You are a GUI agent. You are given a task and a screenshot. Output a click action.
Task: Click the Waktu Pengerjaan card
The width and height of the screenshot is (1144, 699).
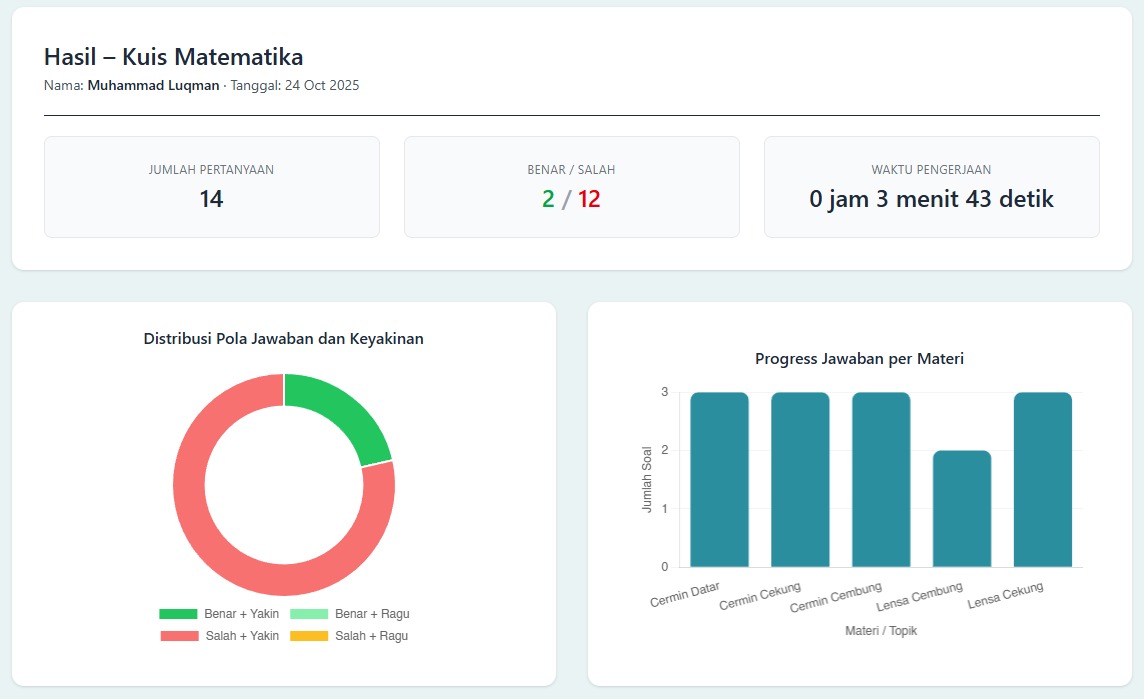coord(931,187)
